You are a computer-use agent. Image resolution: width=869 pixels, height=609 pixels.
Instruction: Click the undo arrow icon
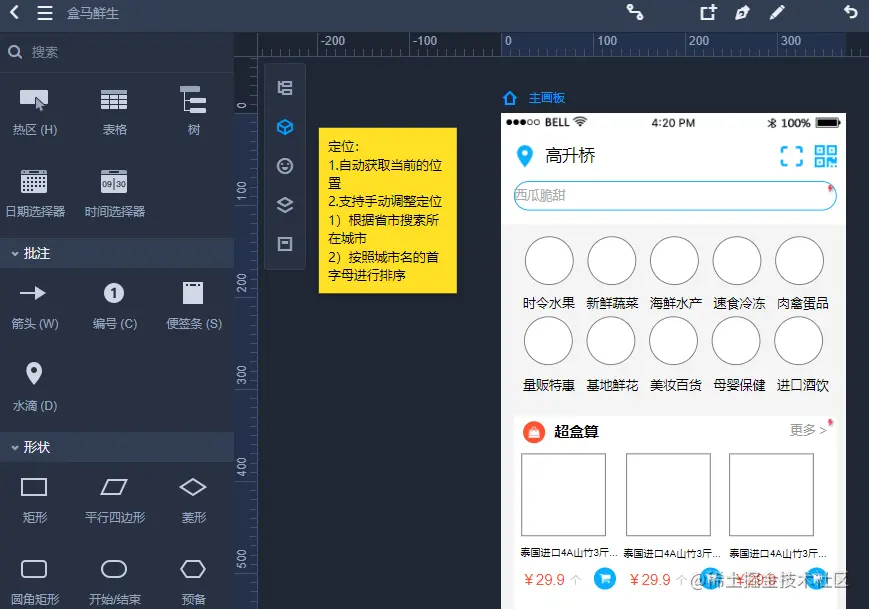851,12
